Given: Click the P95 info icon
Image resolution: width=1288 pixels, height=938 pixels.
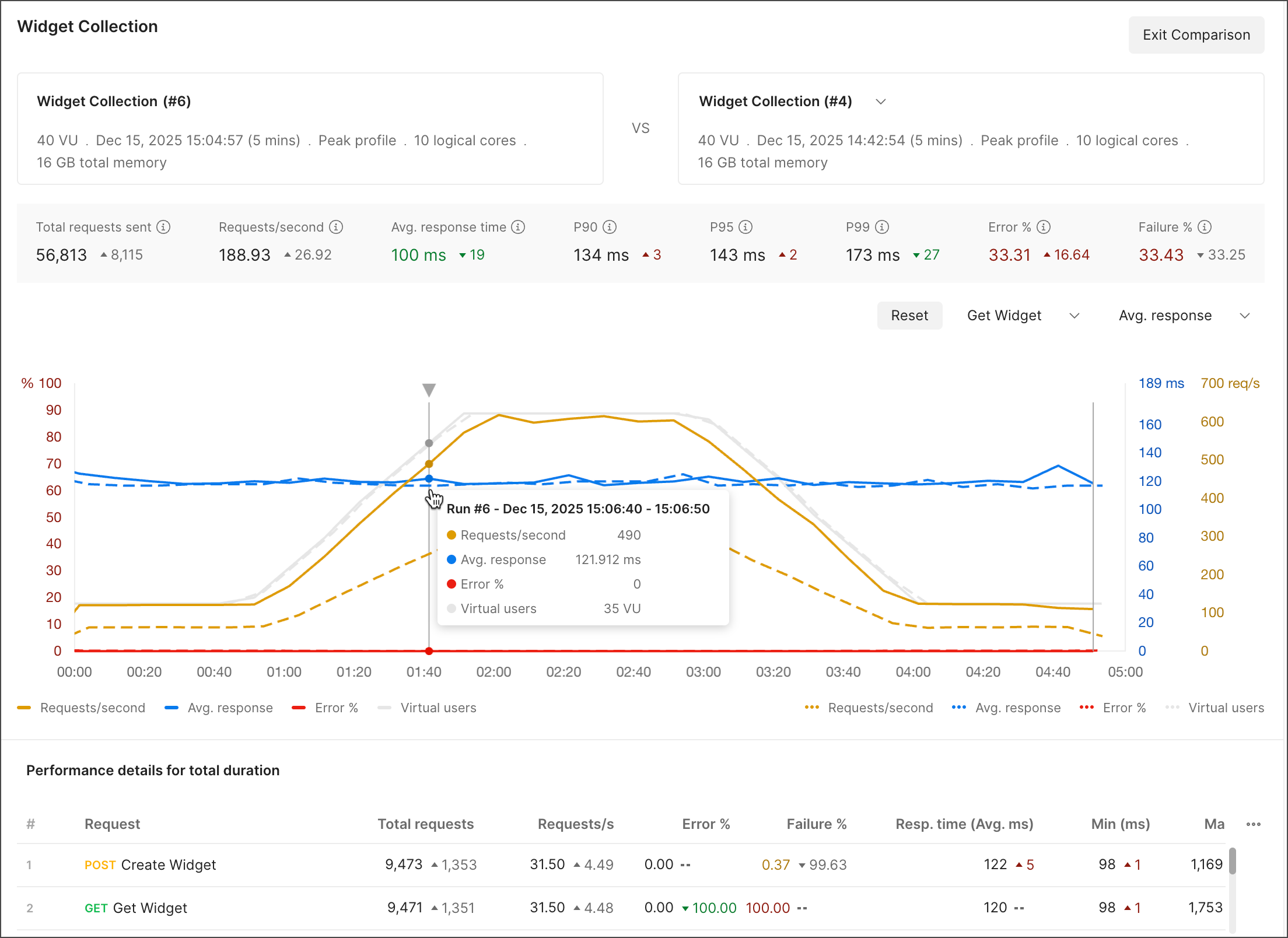Looking at the screenshot, I should coord(745,227).
